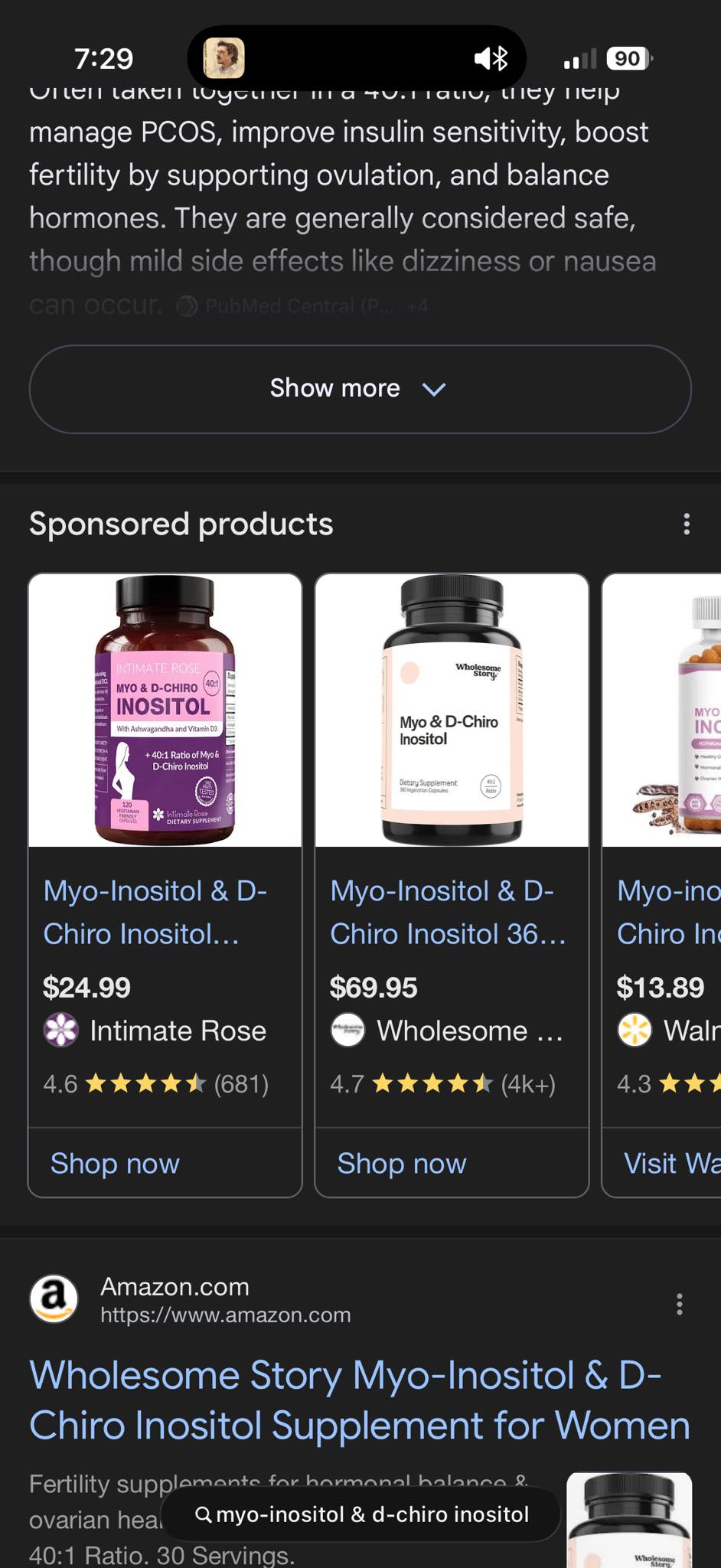Open the Amazon result product thumbnail
The height and width of the screenshot is (1568, 721).
pyautogui.click(x=629, y=1520)
